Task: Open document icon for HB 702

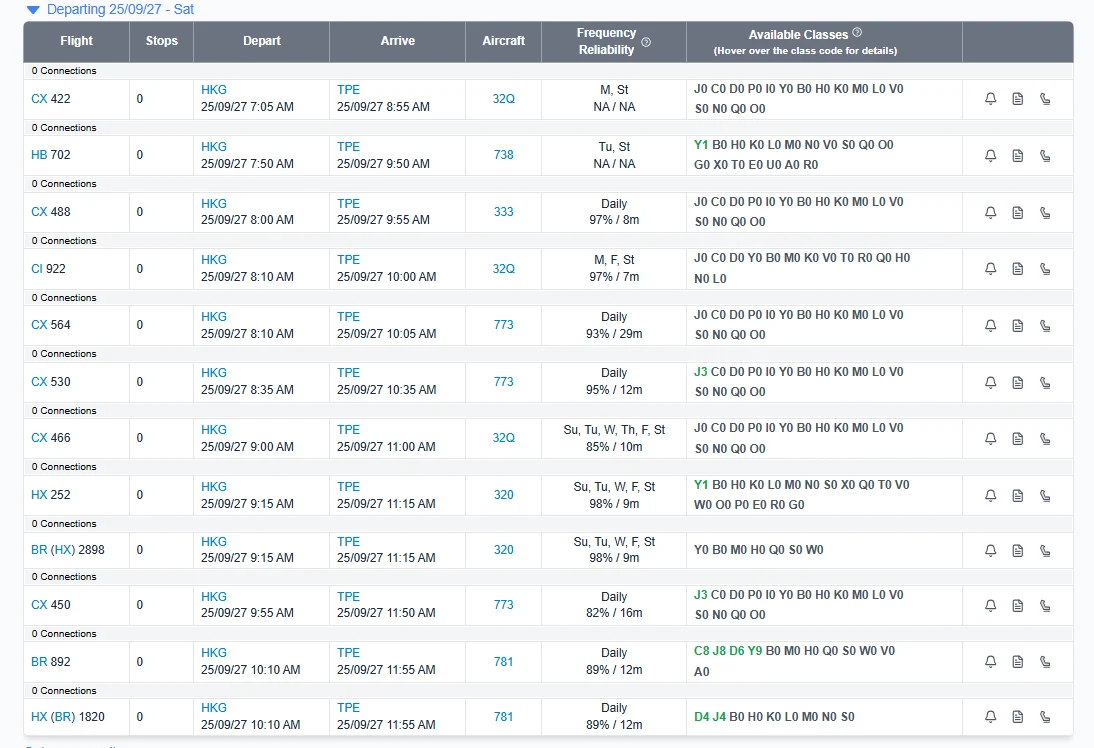Action: [1017, 156]
